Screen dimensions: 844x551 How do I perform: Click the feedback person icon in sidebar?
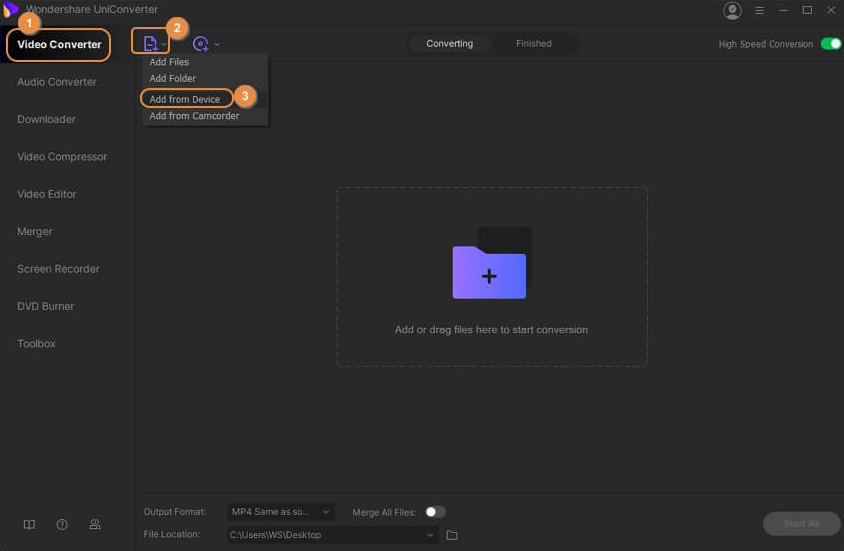coord(95,524)
